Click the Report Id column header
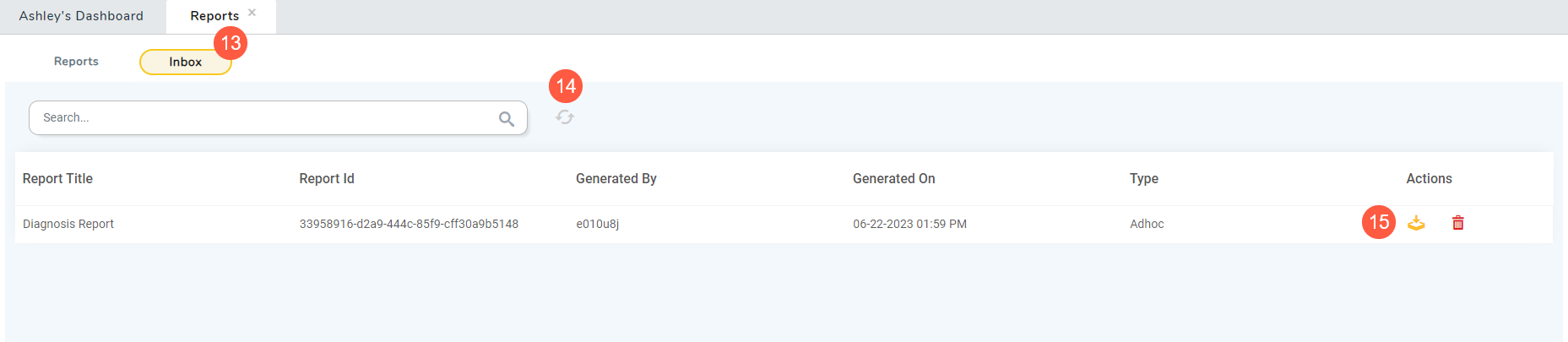The image size is (1568, 342). pos(327,179)
